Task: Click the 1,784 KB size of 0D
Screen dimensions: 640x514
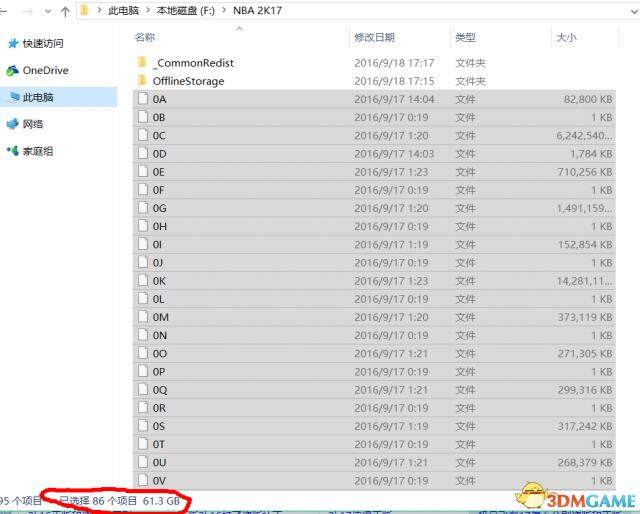Action: (x=591, y=154)
